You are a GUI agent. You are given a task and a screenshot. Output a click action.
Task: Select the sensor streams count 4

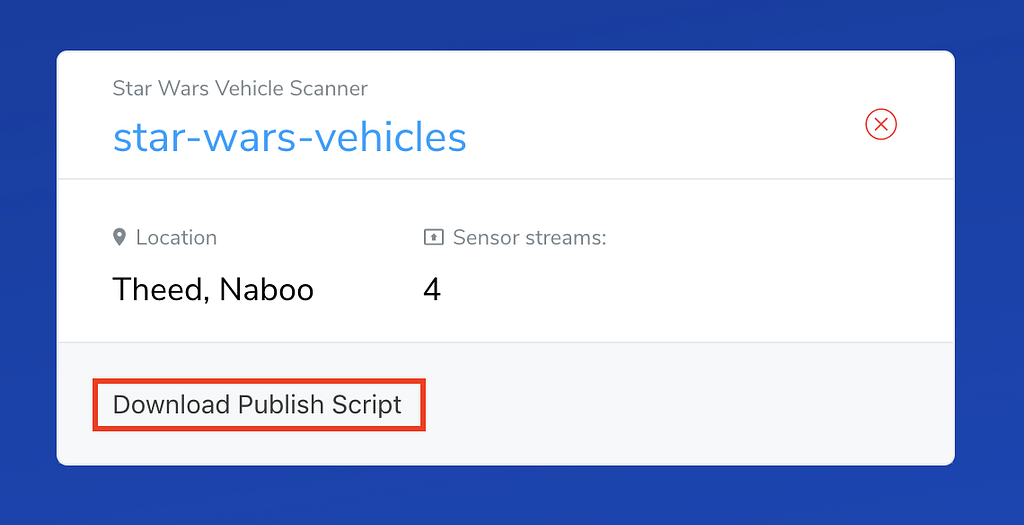432,289
